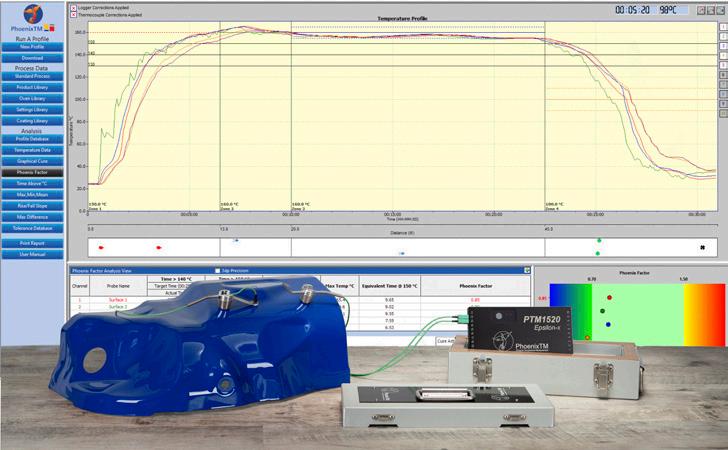Open the Max Difference analysis
This screenshot has height=450, width=728.
click(x=32, y=217)
